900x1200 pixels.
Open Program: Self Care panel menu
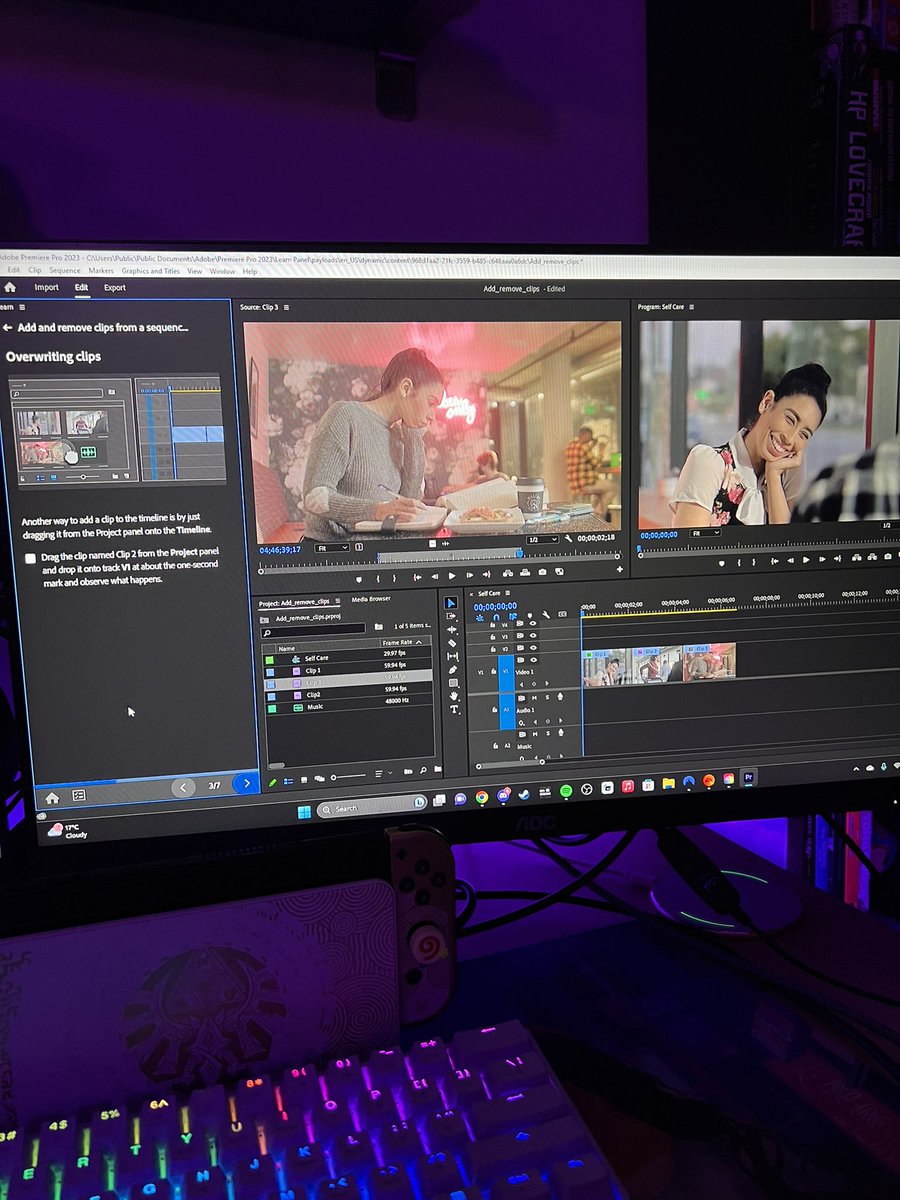tap(692, 306)
